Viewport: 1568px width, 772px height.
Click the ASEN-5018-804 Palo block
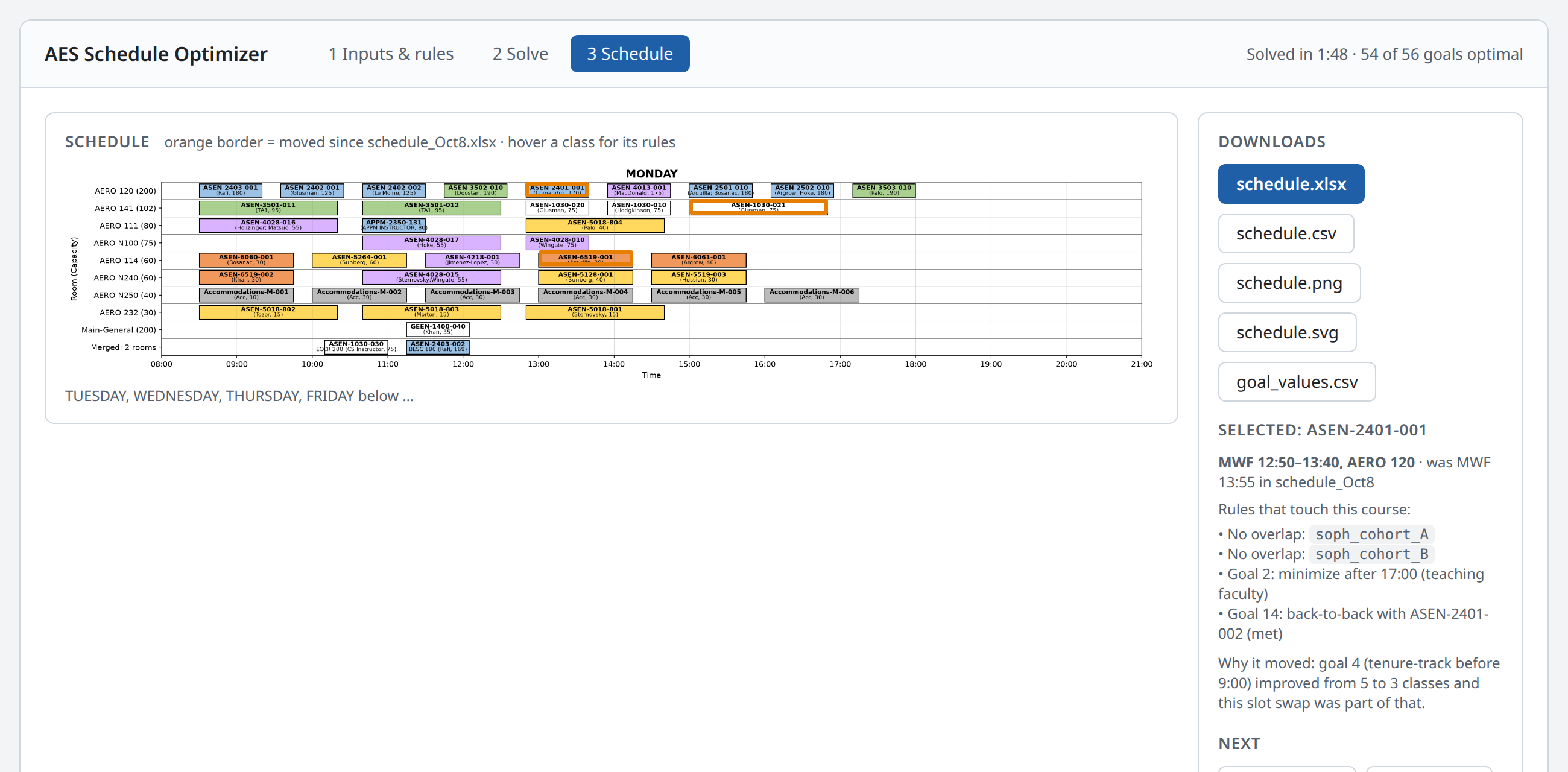coord(595,226)
